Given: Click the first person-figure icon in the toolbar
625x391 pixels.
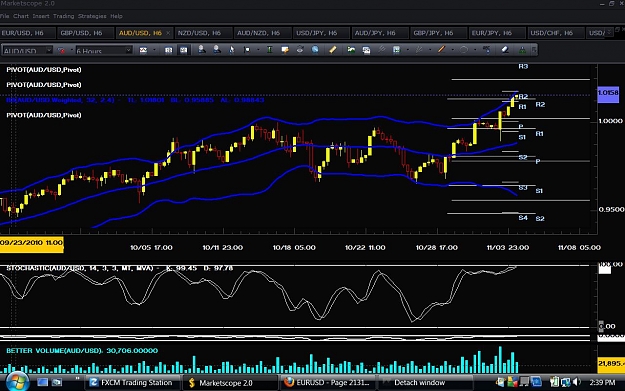Looking at the screenshot, I should click(x=202, y=49).
